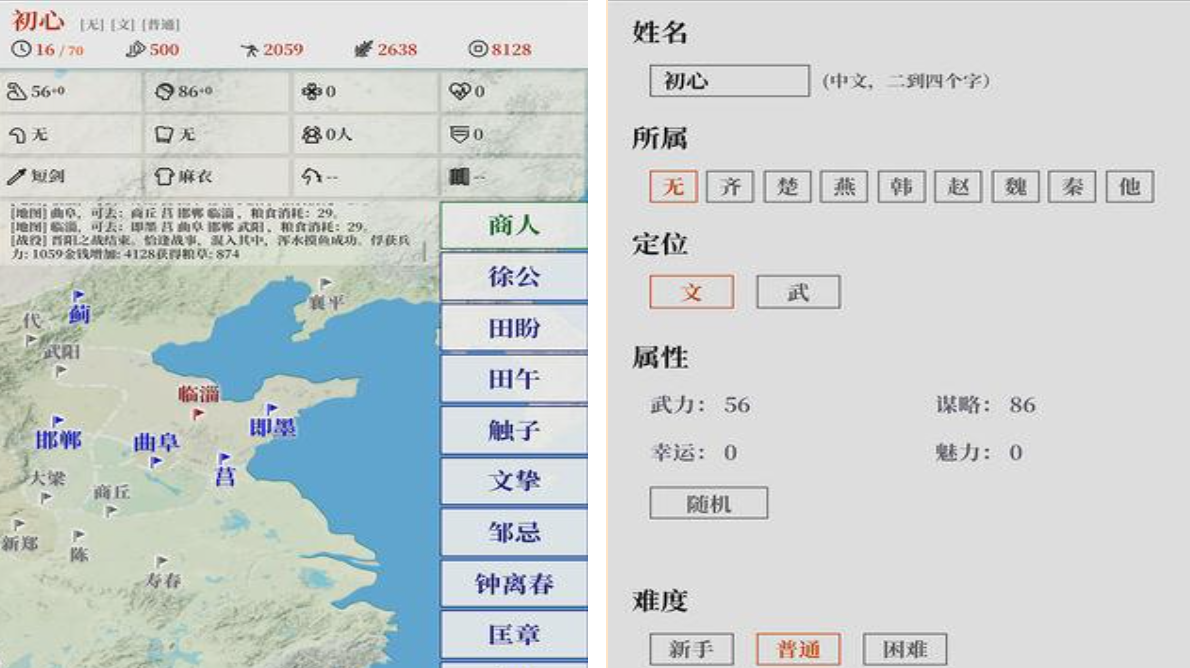Click the blue flag above 蓟

[79, 295]
